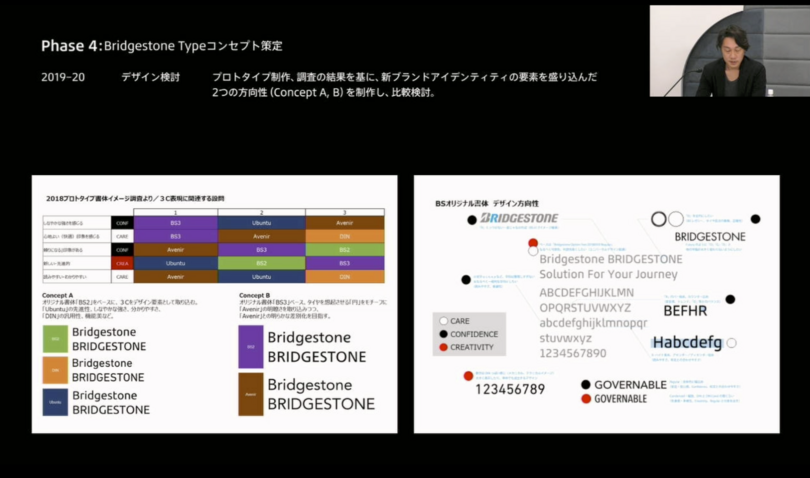Click the condensed GOVERNABLE with the red dot

(620, 399)
